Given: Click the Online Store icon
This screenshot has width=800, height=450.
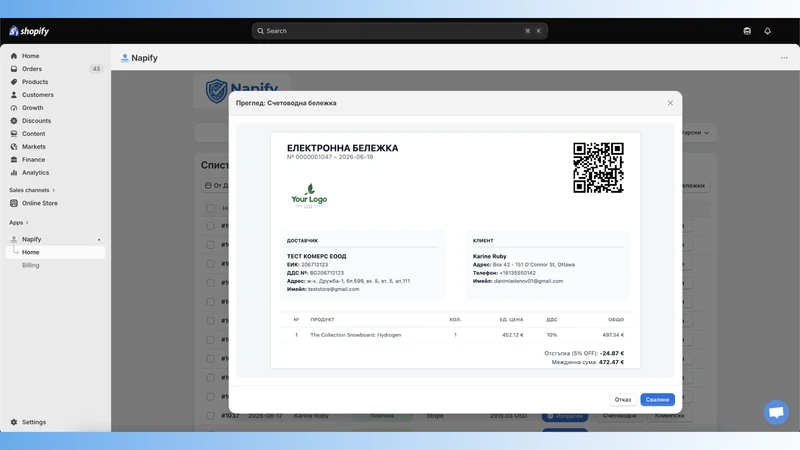Looking at the screenshot, I should click(x=14, y=203).
